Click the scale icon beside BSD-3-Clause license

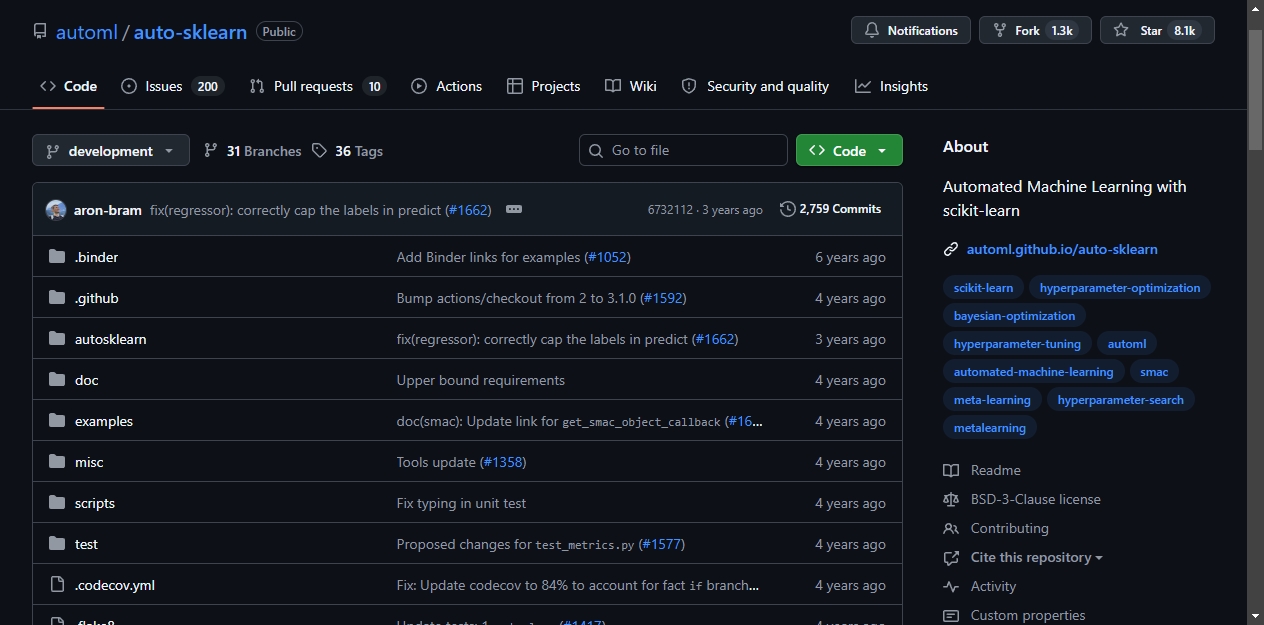951,499
